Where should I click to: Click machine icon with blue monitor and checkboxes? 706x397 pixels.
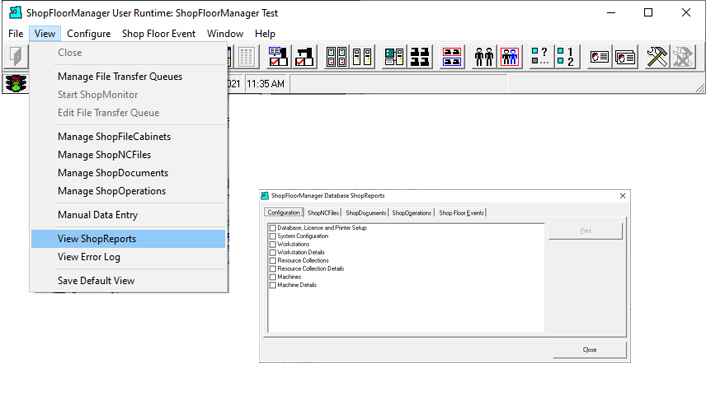tap(278, 57)
